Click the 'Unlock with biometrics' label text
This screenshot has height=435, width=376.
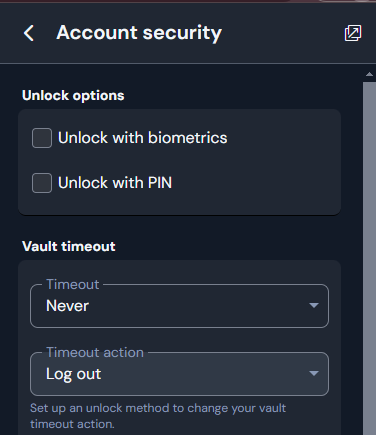point(143,138)
